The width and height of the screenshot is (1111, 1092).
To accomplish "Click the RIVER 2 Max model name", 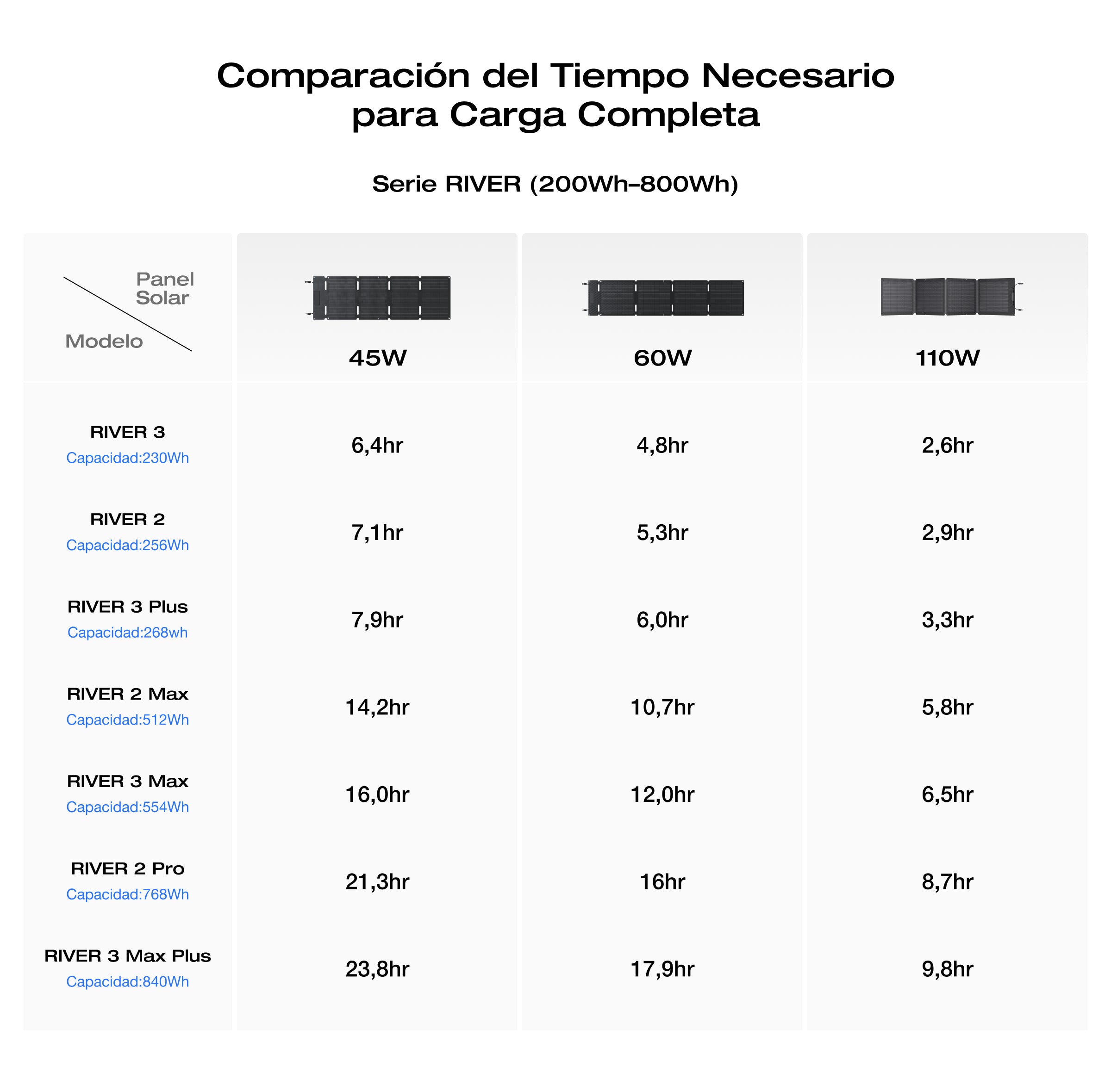I will pos(127,694).
